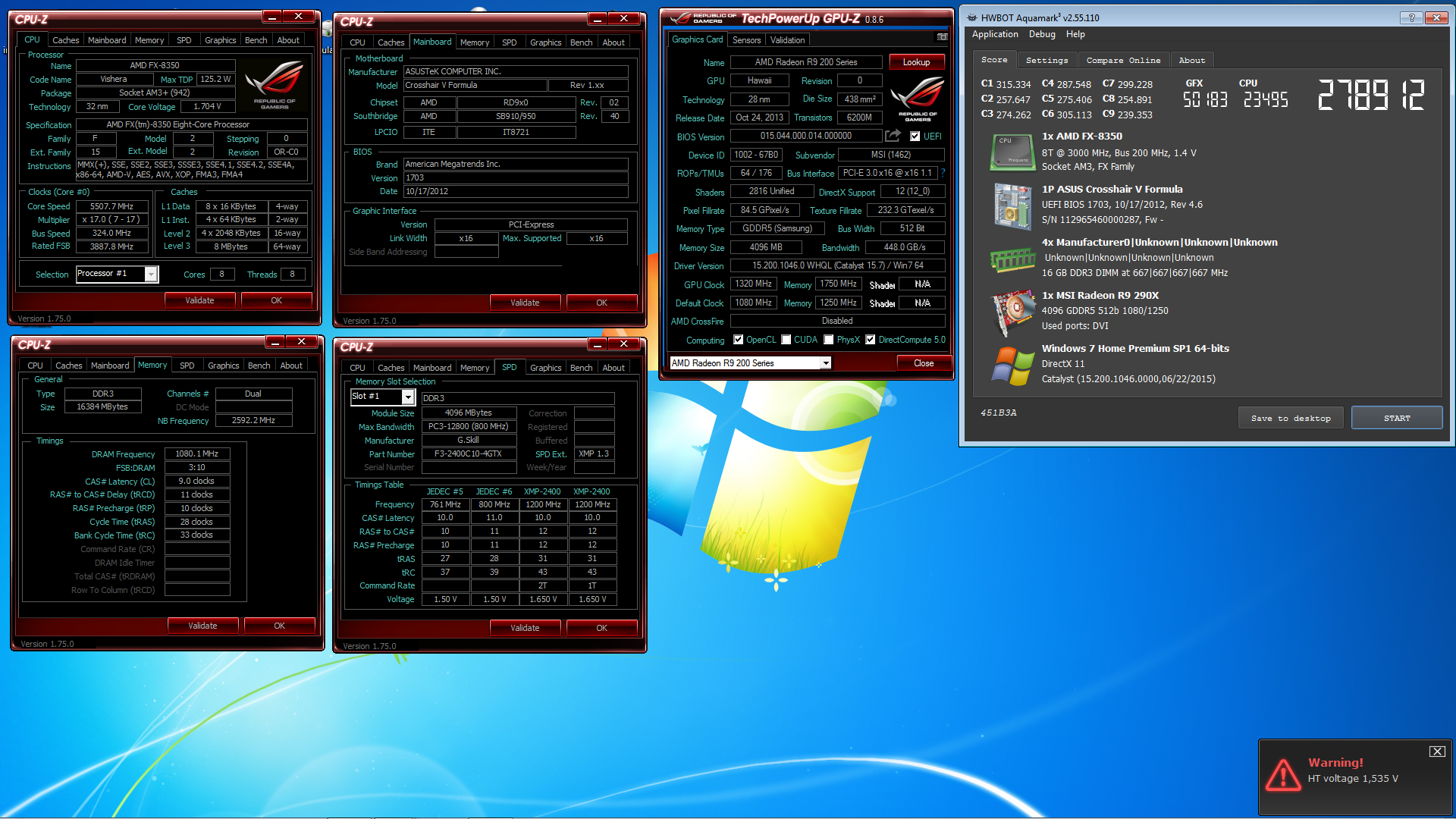
Task: Click the ROG logo in CPU-Z CPU tab
Action: pyautogui.click(x=274, y=85)
